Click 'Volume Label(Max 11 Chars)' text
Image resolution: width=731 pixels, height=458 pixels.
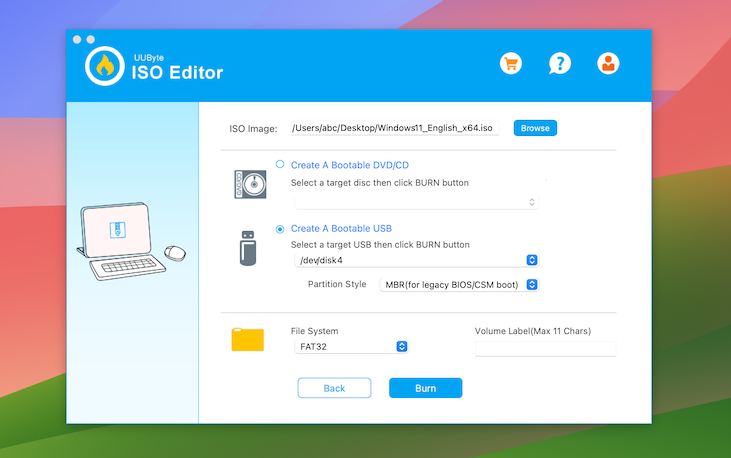533,331
